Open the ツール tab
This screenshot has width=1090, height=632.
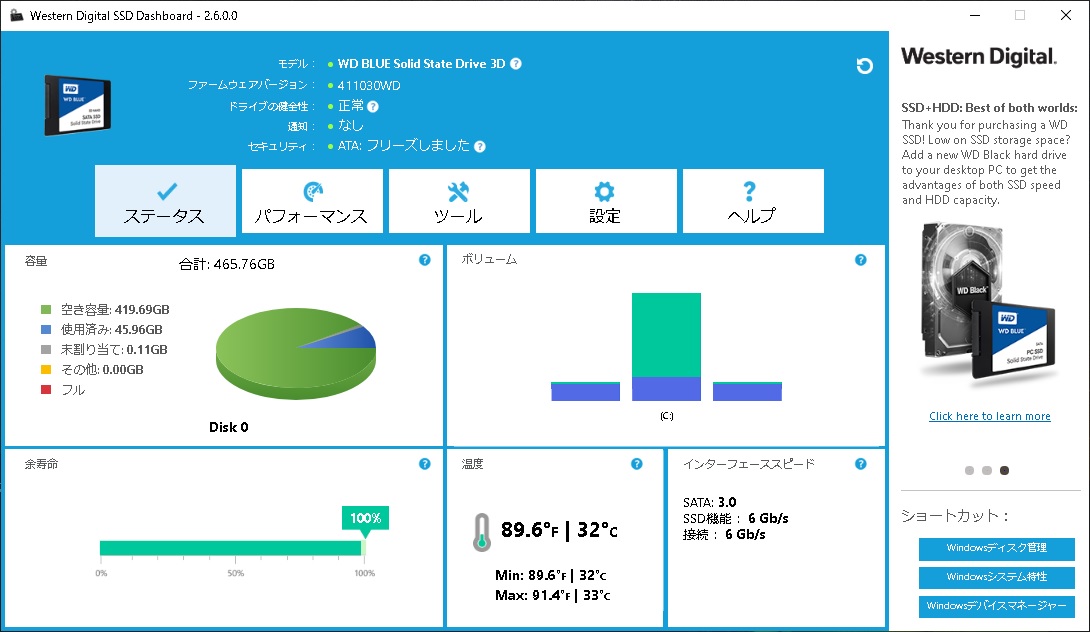pos(459,201)
